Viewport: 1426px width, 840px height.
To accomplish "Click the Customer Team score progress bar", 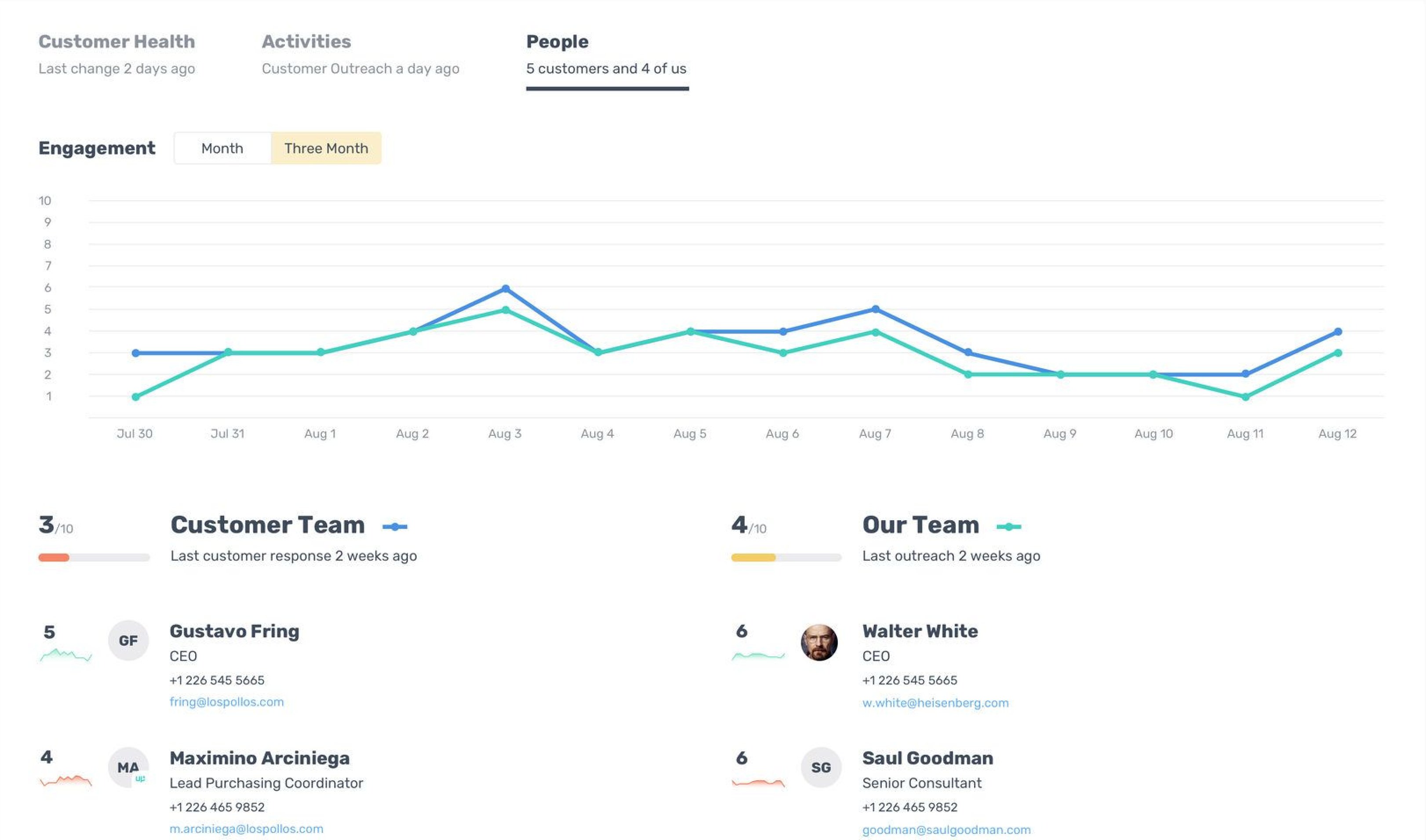I will (94, 558).
